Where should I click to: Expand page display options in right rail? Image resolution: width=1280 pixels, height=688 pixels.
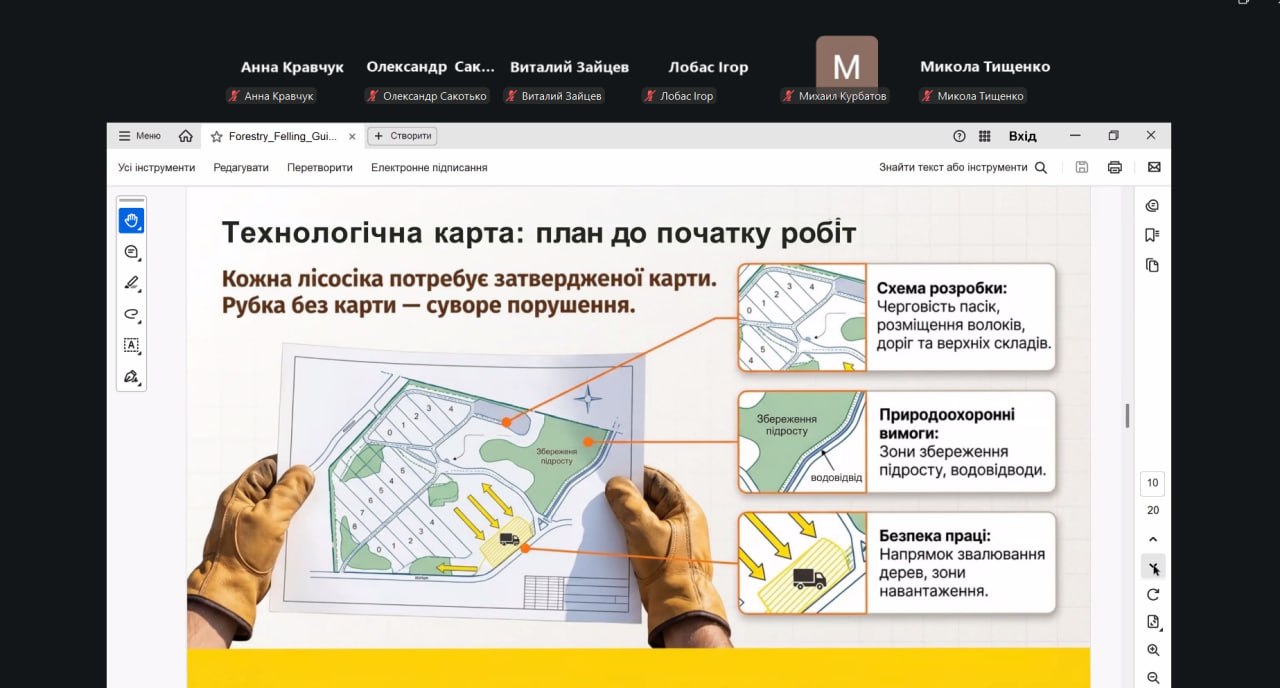[1153, 622]
